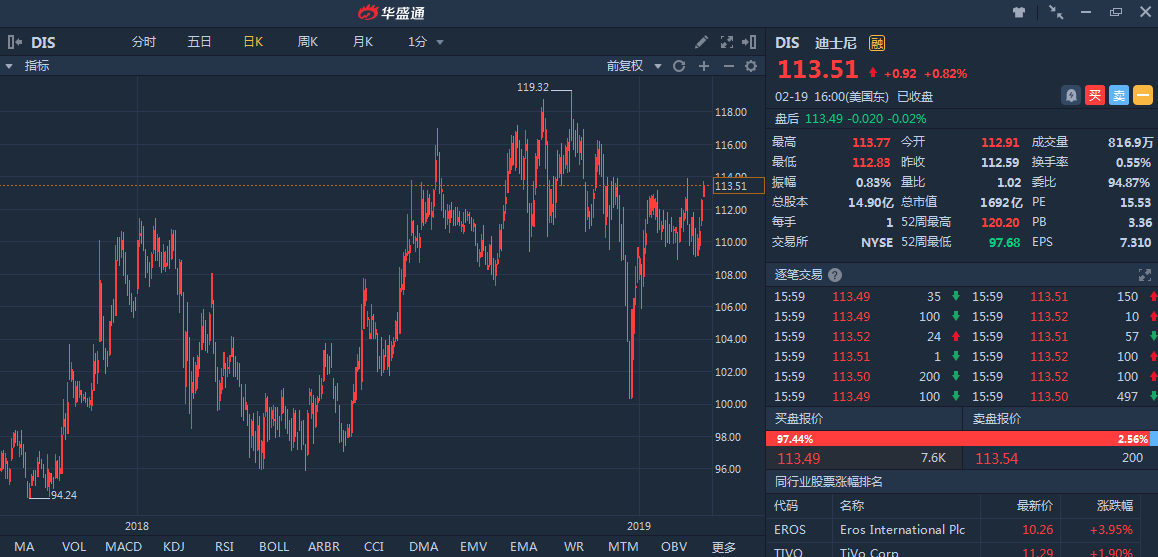Screen dimensions: 1158x557
Task: Toggle the MTM indicator
Action: pyautogui.click(x=623, y=547)
